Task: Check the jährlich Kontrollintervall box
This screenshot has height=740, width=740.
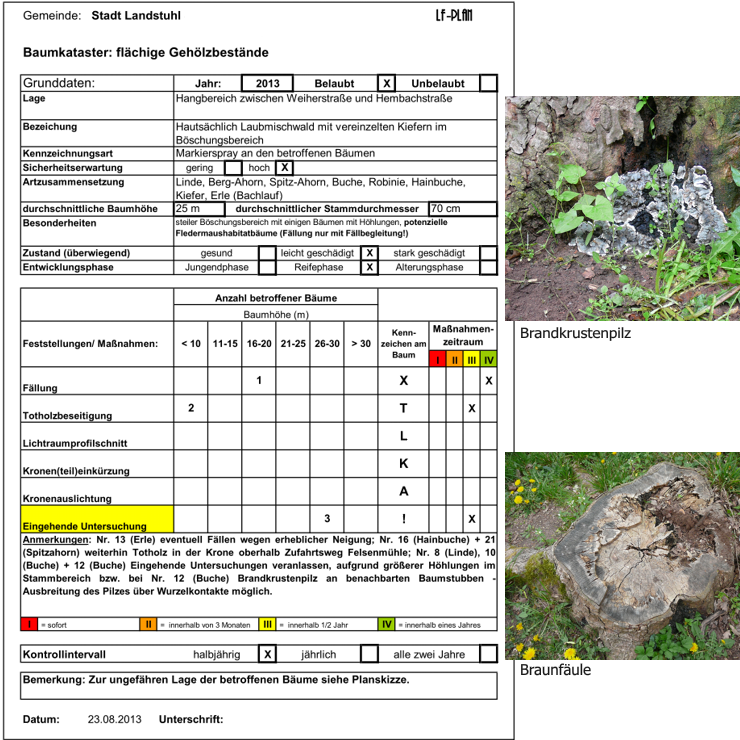Action: (370, 654)
